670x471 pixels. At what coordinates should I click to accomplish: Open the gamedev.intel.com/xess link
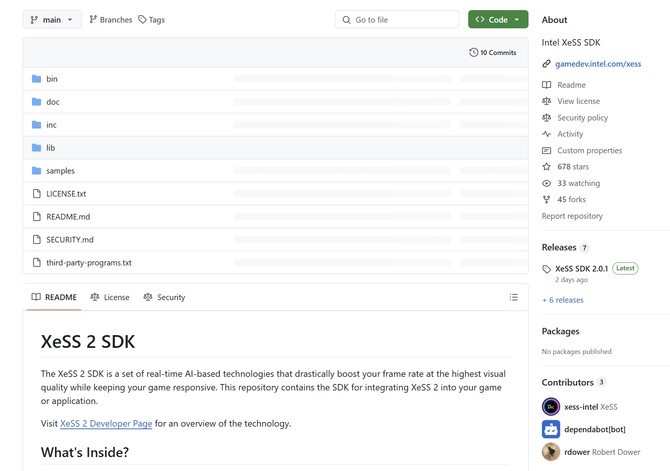[x=598, y=64]
